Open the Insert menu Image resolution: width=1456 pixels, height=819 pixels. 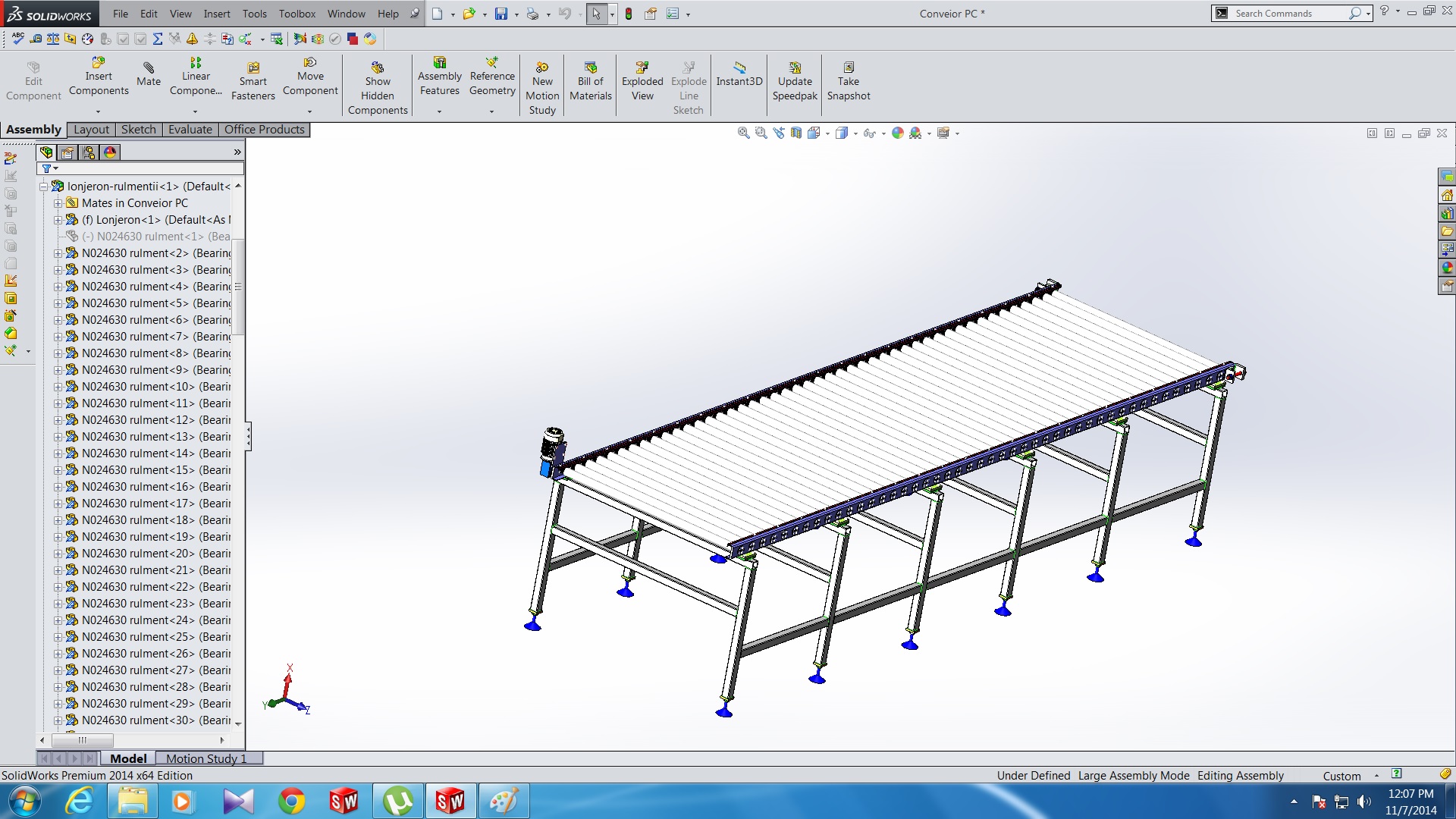pyautogui.click(x=216, y=14)
